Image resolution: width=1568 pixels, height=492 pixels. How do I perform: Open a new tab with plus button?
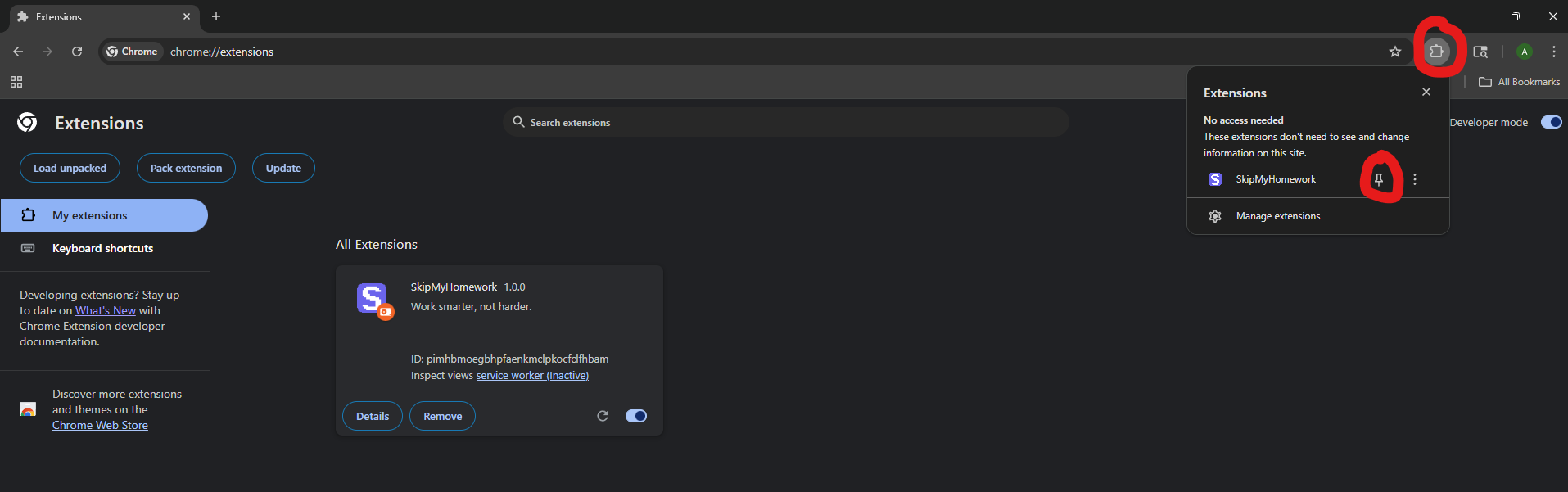216,16
